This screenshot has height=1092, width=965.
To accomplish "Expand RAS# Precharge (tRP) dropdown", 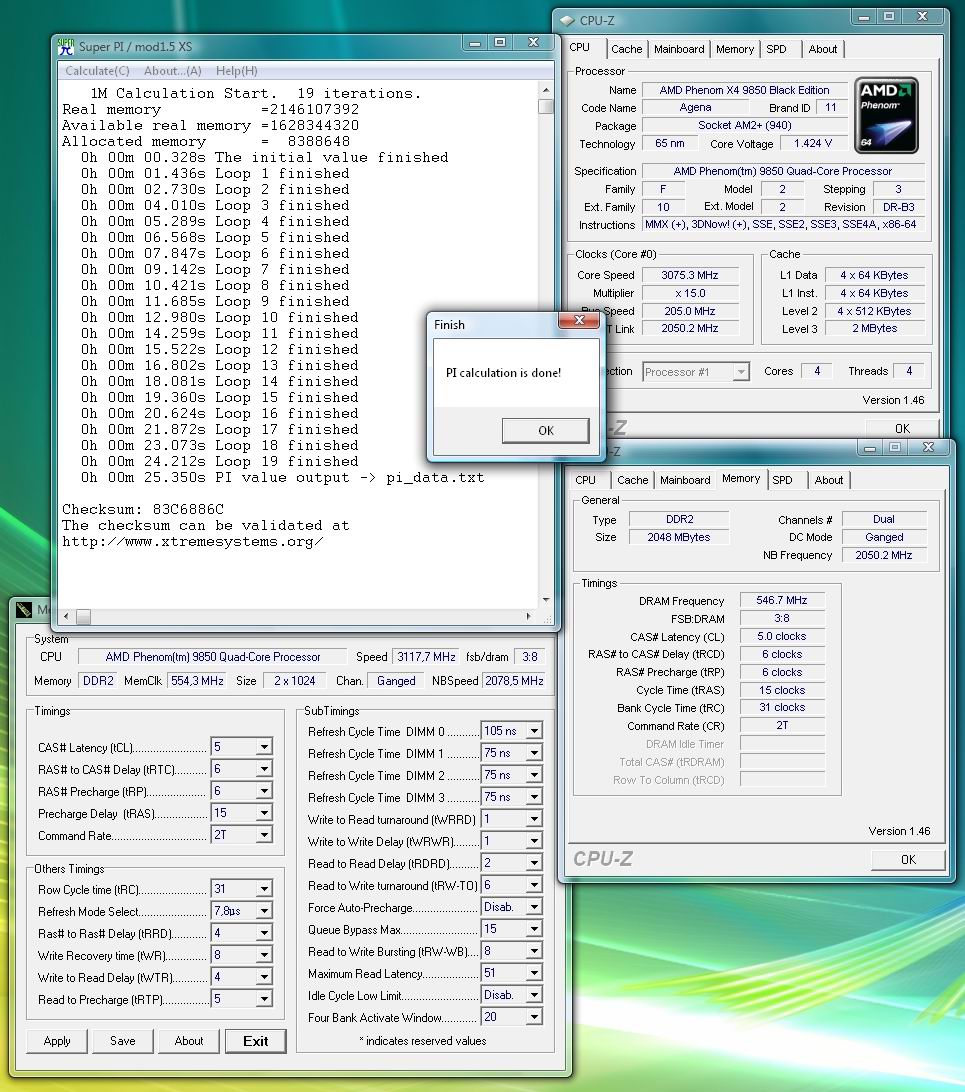I will click(264, 791).
